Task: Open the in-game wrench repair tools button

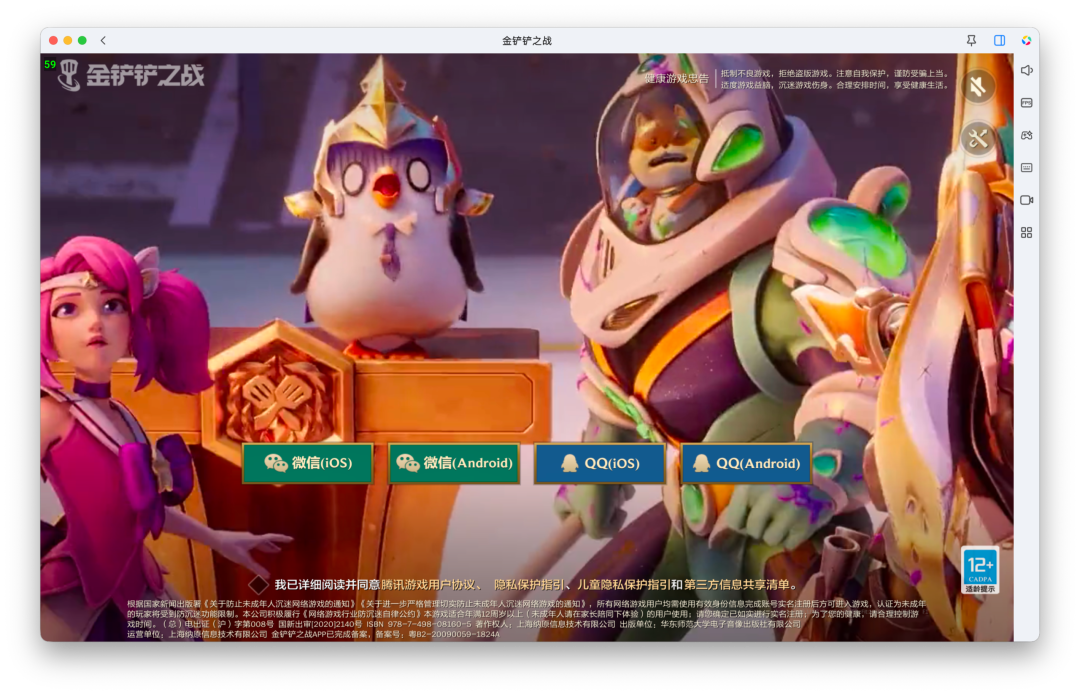Action: (x=977, y=139)
